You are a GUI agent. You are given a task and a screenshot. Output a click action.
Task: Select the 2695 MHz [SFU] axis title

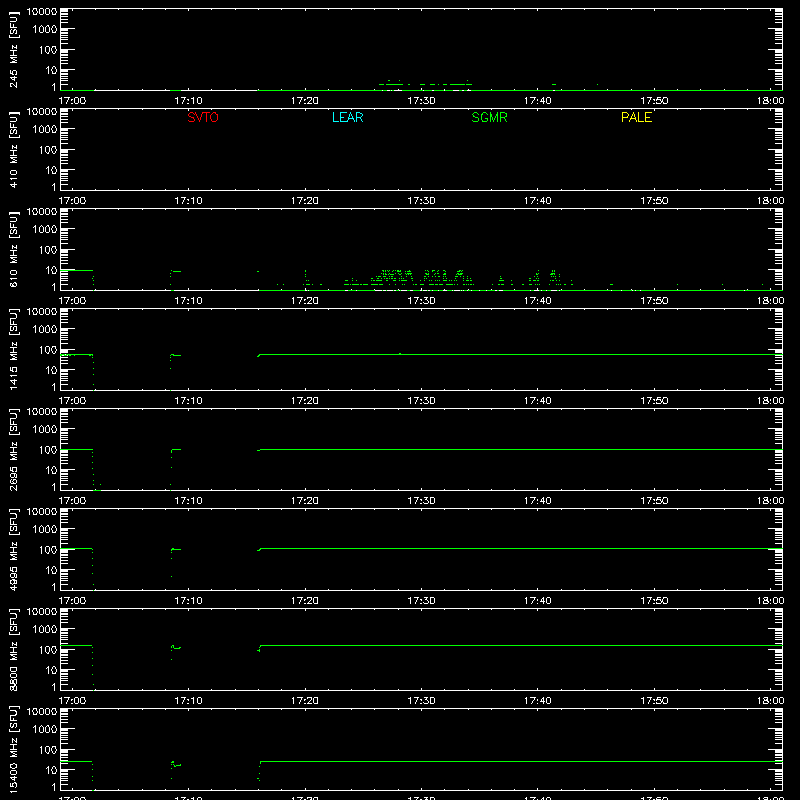[14, 450]
